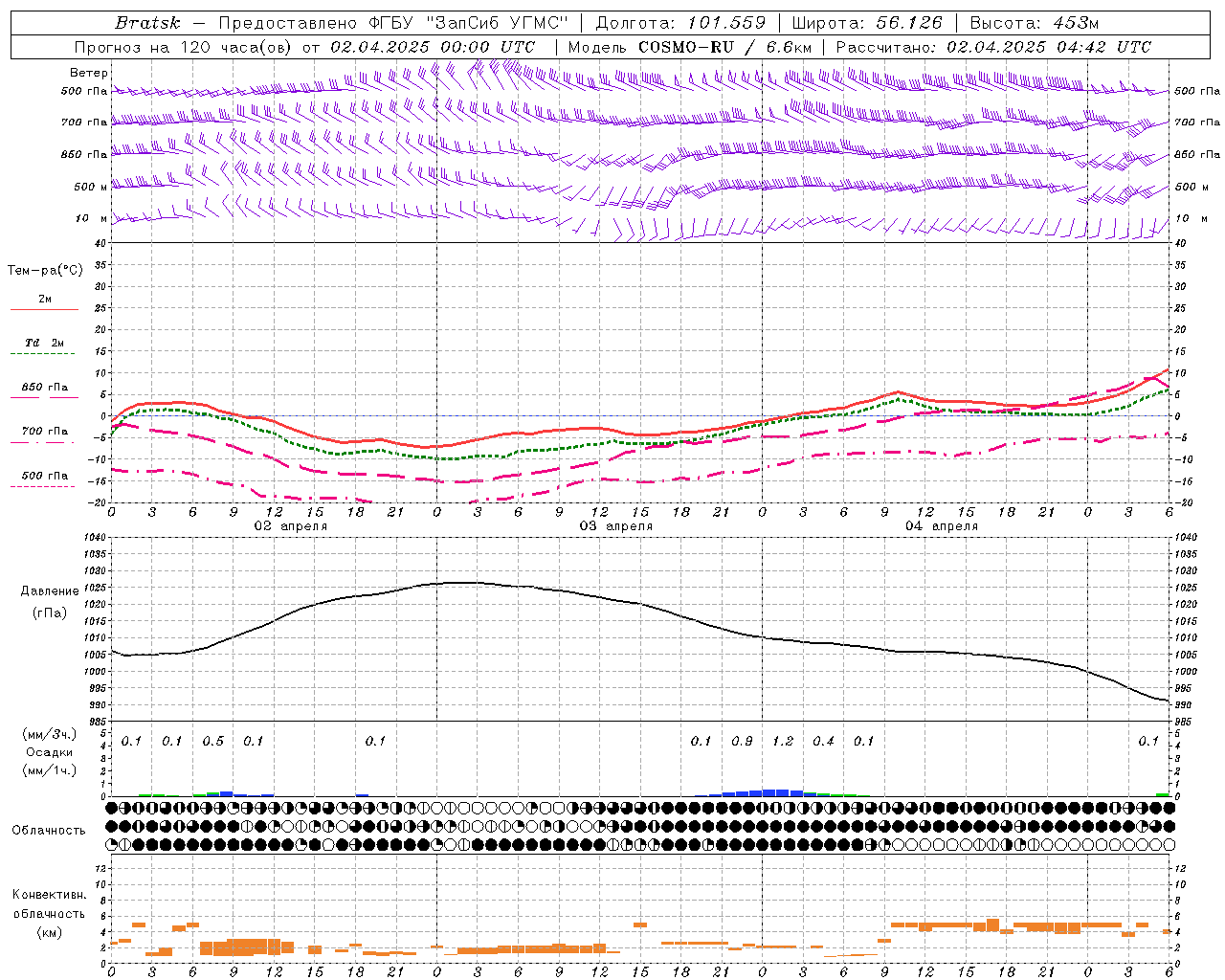
Task: Click the 0.5 precipitation value
Action: (x=212, y=742)
